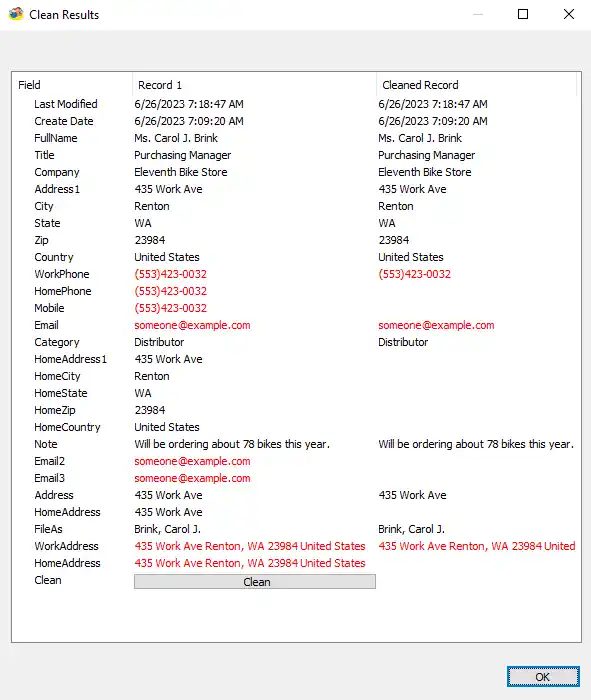
Task: Select the HomeAddress1 field label
Action: [x=71, y=359]
